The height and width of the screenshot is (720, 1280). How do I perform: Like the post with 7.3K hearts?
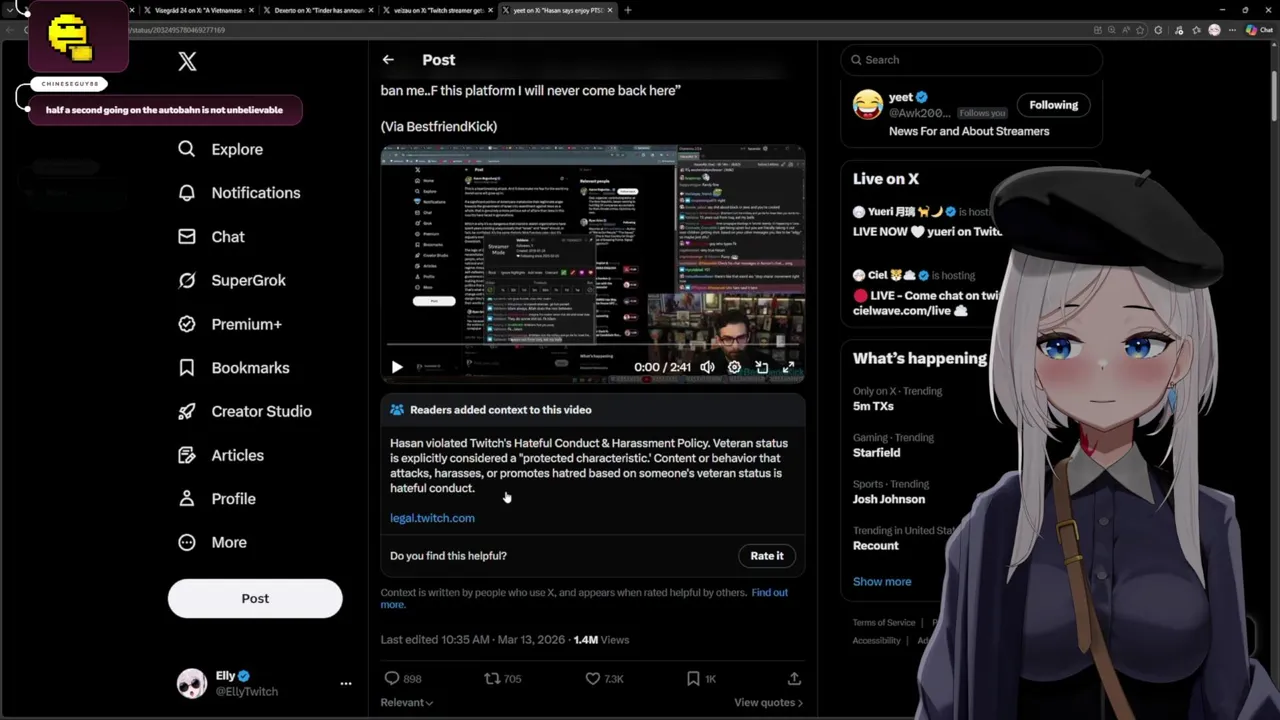point(604,678)
